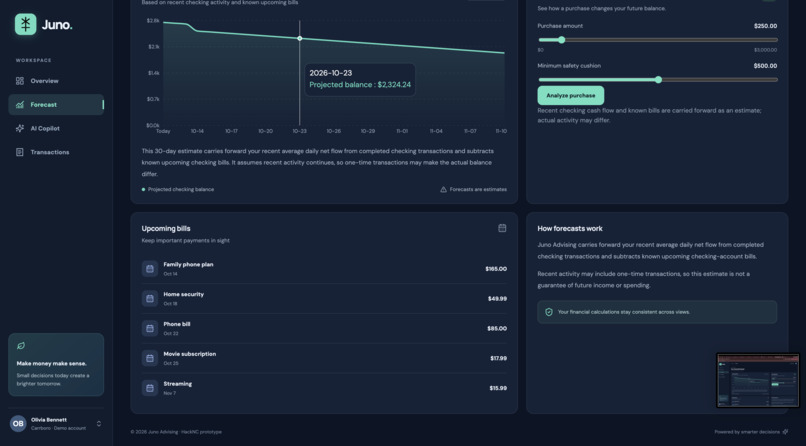The width and height of the screenshot is (806, 446).
Task: Click the AI Copilot sparkle icon
Action: pos(20,128)
